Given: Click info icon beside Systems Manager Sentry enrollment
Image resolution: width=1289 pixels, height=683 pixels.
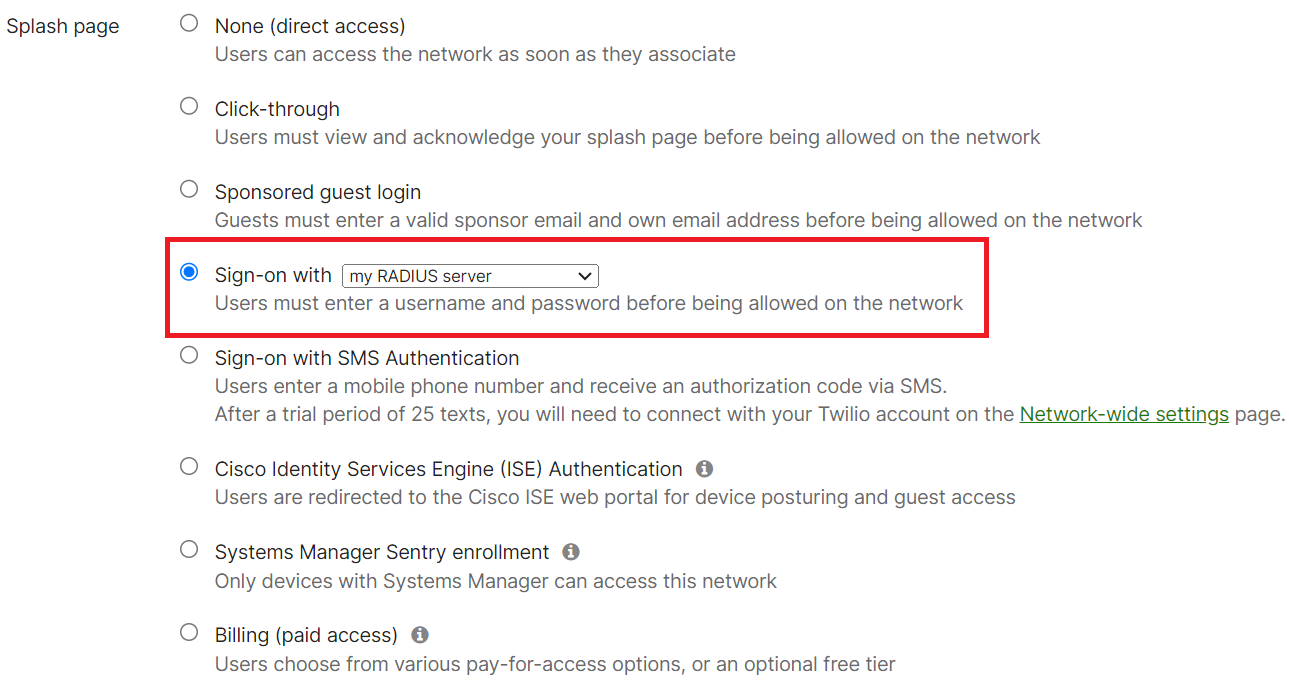Looking at the screenshot, I should pyautogui.click(x=571, y=552).
